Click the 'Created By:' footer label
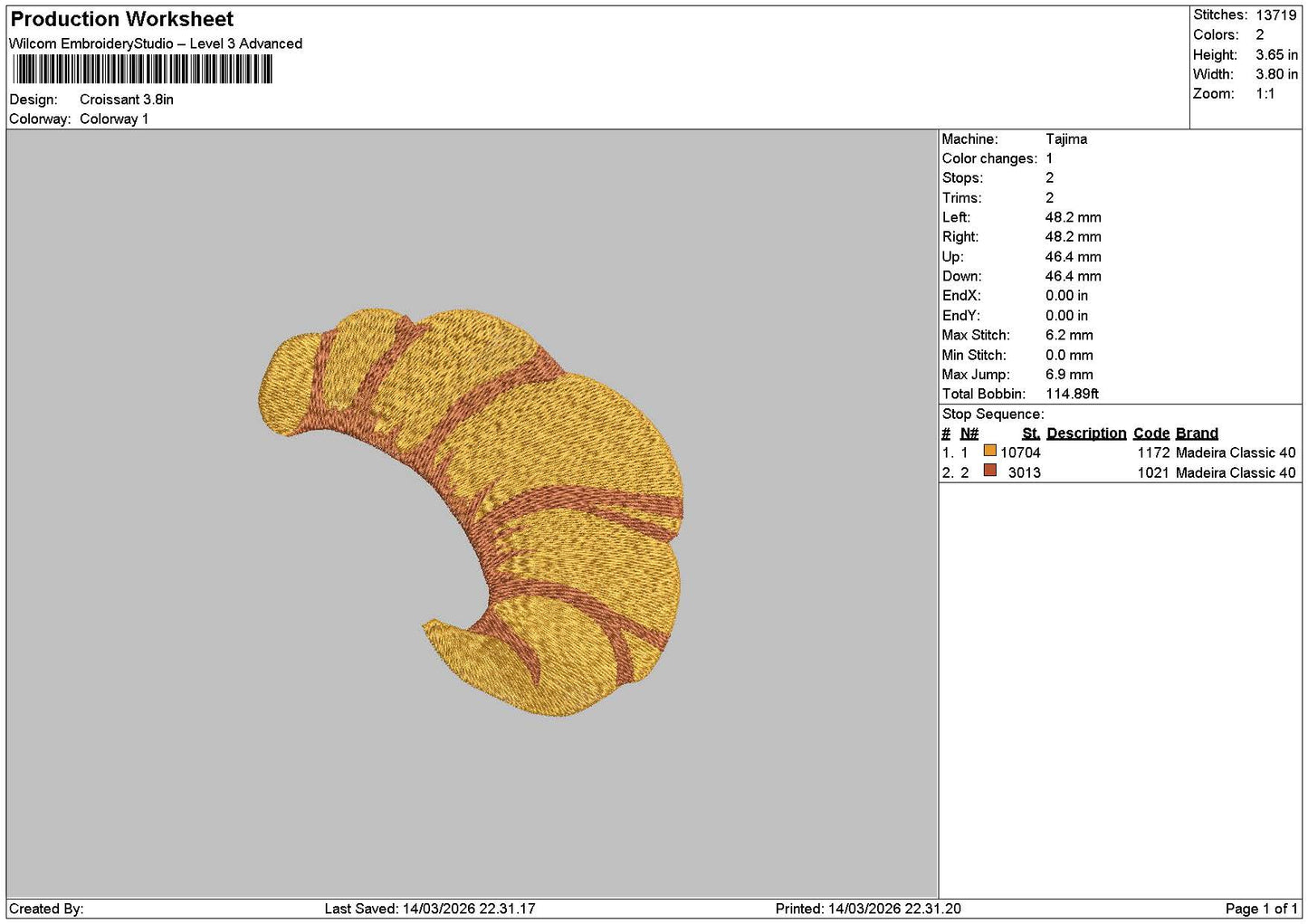The height and width of the screenshot is (924, 1308). pyautogui.click(x=46, y=909)
